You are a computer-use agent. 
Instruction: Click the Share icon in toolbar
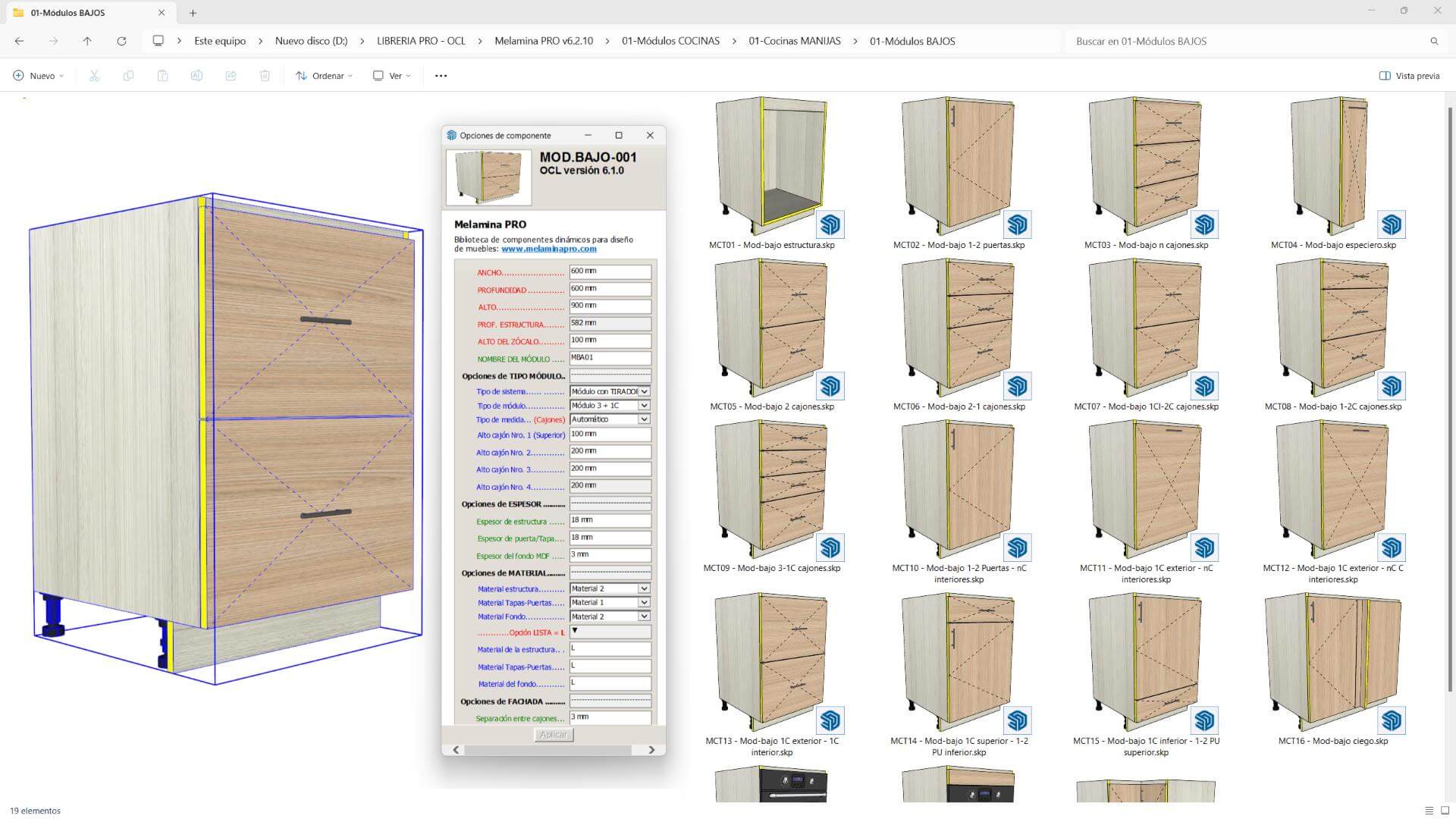[231, 76]
